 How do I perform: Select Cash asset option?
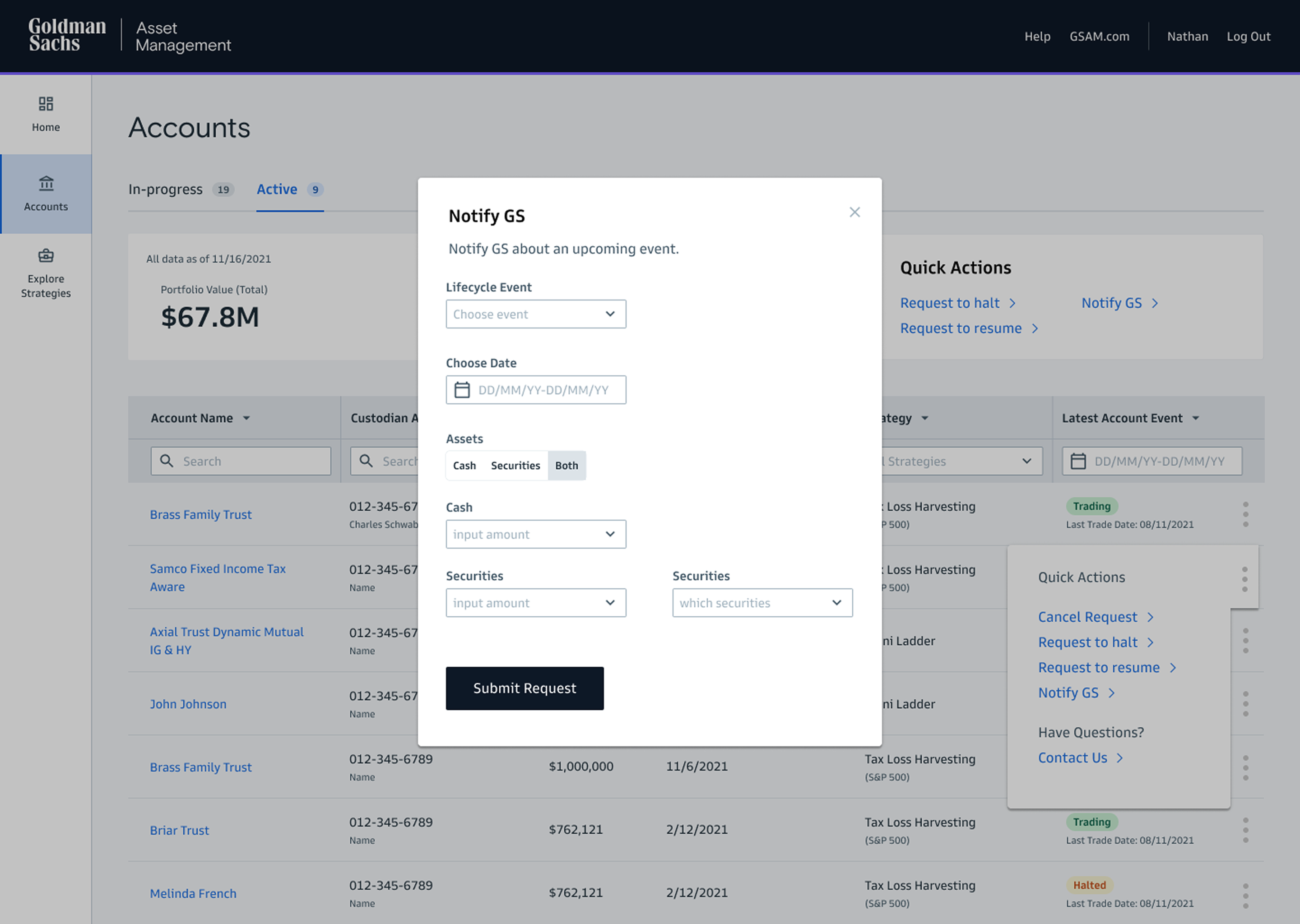coord(464,466)
